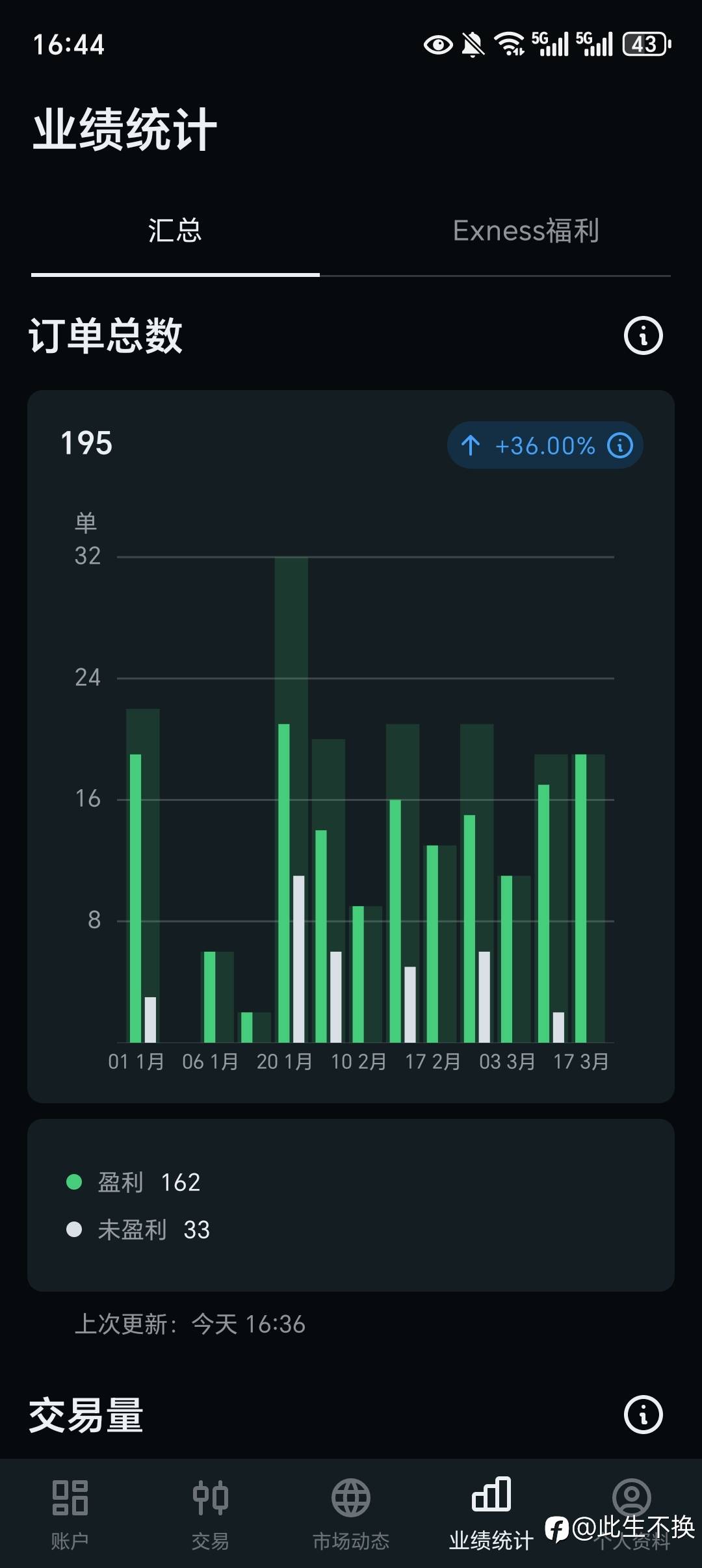Image resolution: width=702 pixels, height=1568 pixels.
Task: Tap info icon inside +36.00% badge
Action: click(x=620, y=445)
